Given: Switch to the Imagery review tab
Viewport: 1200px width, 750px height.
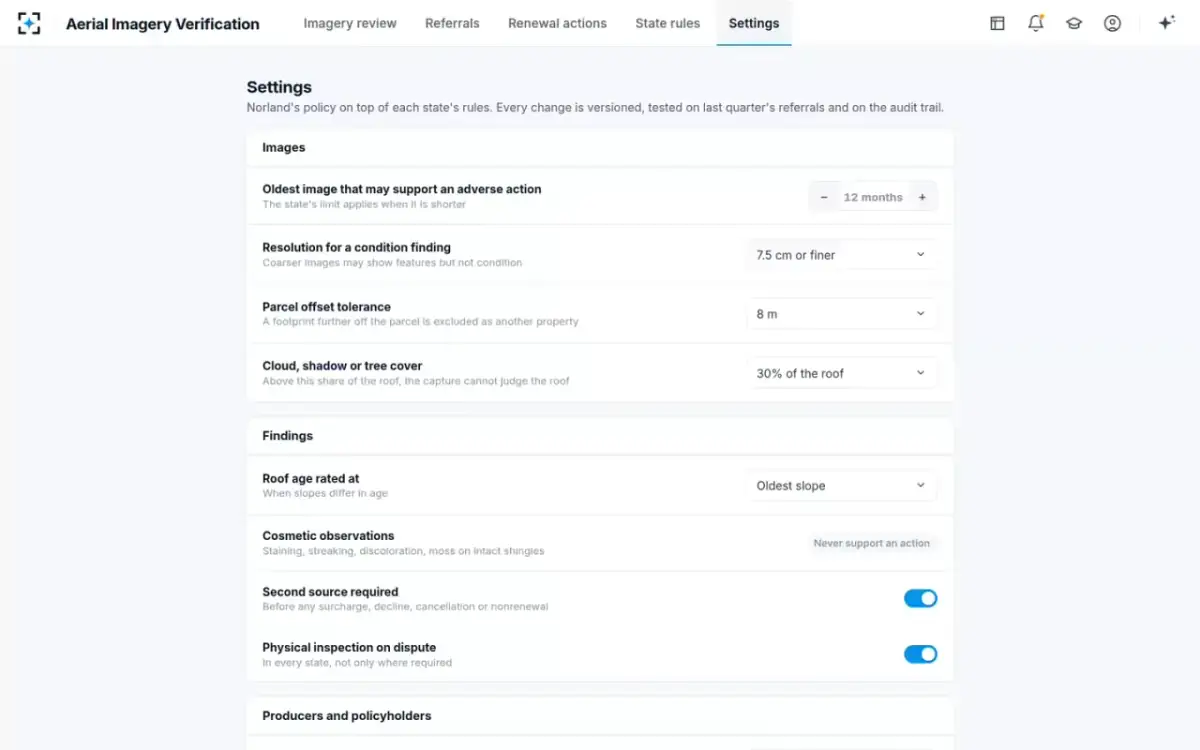Looking at the screenshot, I should tap(350, 23).
